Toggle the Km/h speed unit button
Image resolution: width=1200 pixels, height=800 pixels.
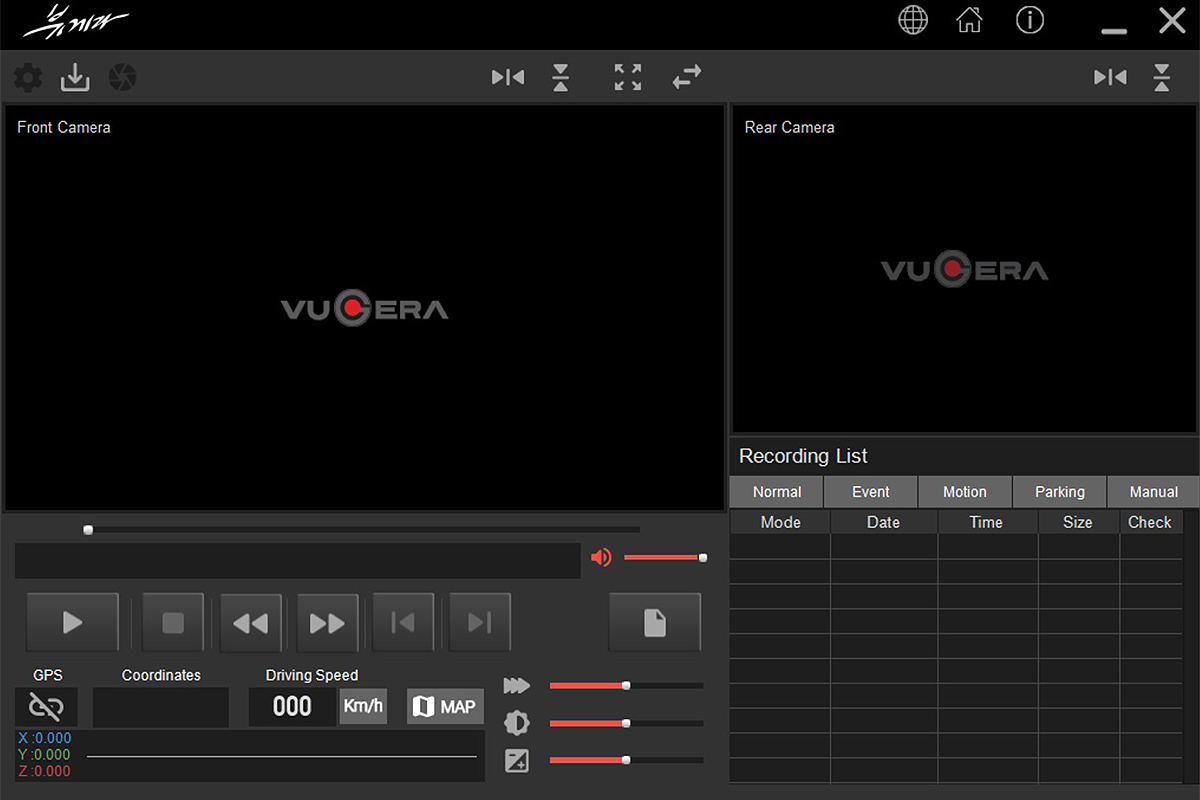click(363, 706)
